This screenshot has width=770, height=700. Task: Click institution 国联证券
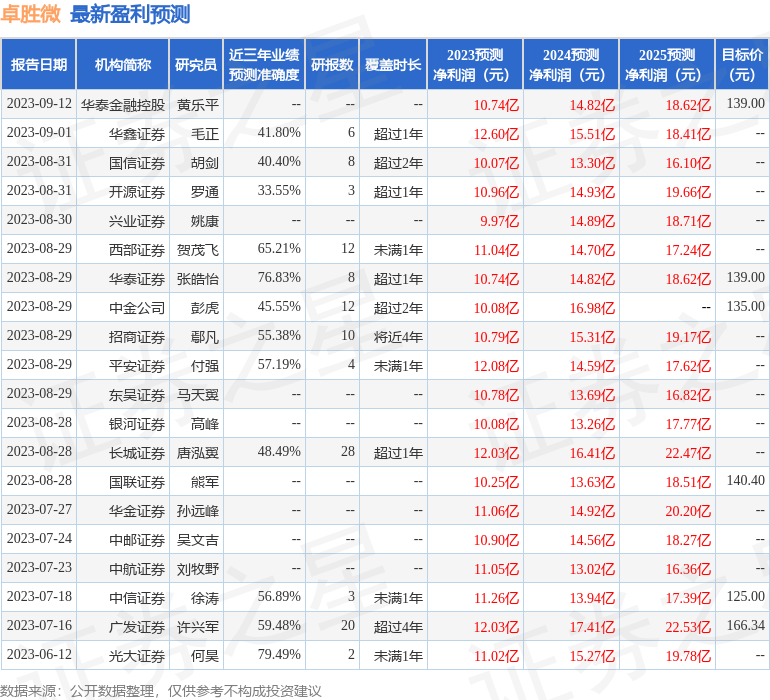137,482
